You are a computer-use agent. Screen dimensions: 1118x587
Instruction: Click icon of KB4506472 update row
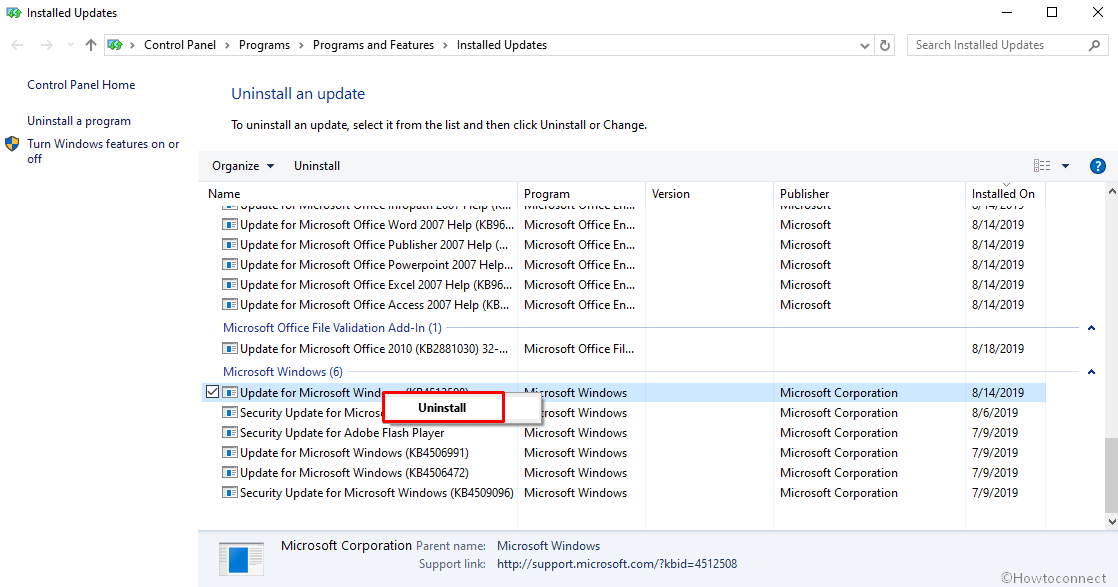[230, 473]
